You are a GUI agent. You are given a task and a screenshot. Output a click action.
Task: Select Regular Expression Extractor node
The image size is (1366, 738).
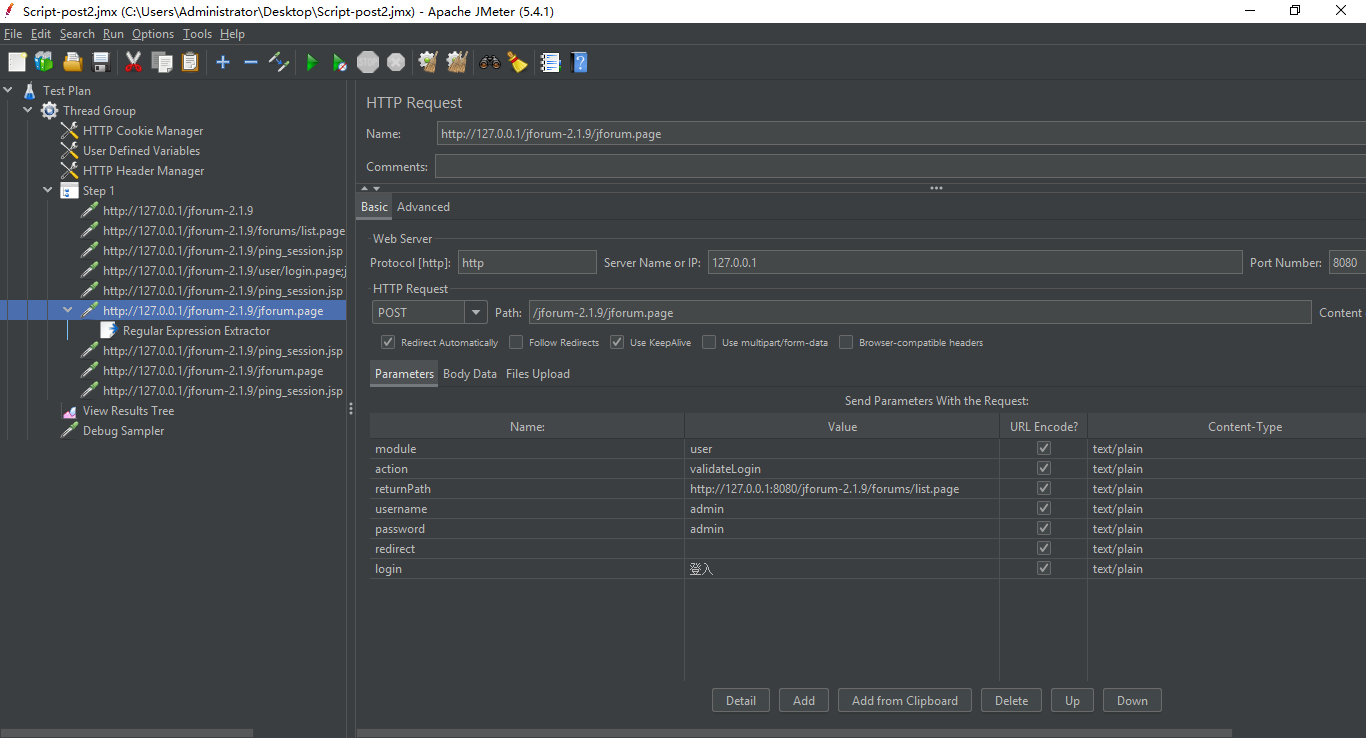click(196, 331)
